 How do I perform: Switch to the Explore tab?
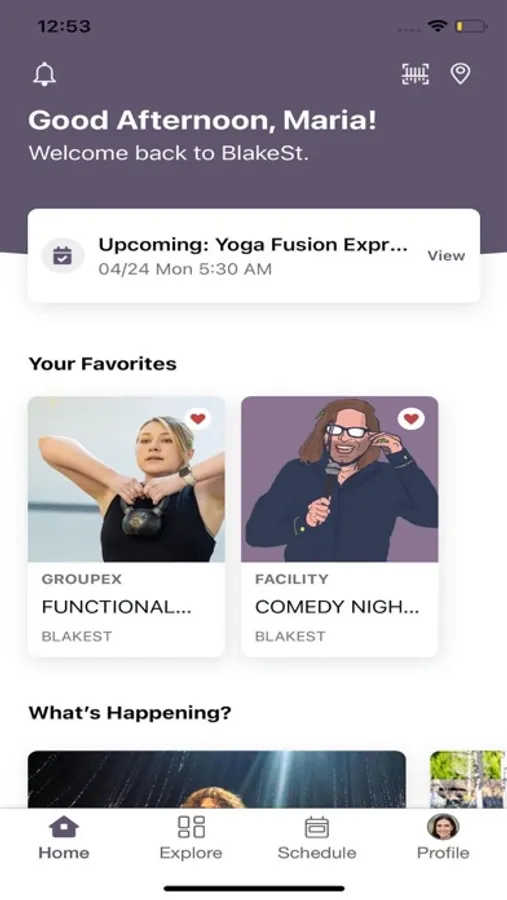point(191,839)
